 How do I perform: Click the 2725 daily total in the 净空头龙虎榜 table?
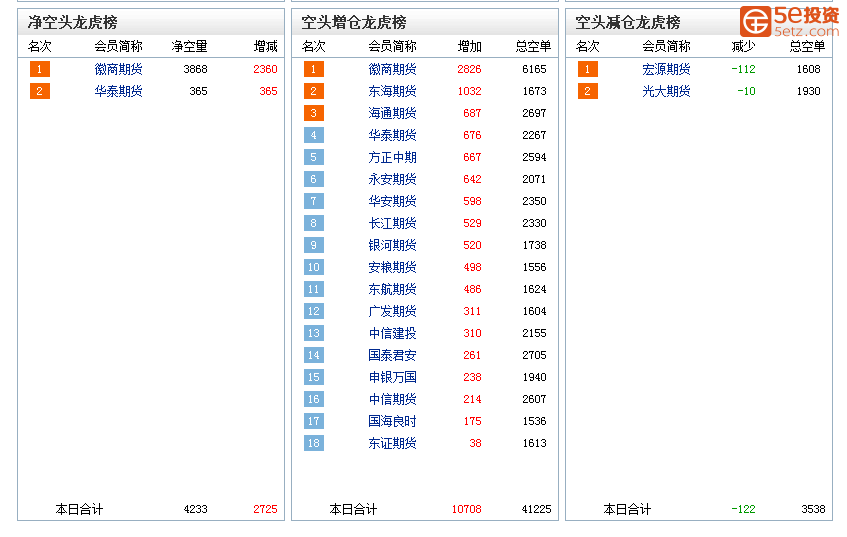click(265, 509)
